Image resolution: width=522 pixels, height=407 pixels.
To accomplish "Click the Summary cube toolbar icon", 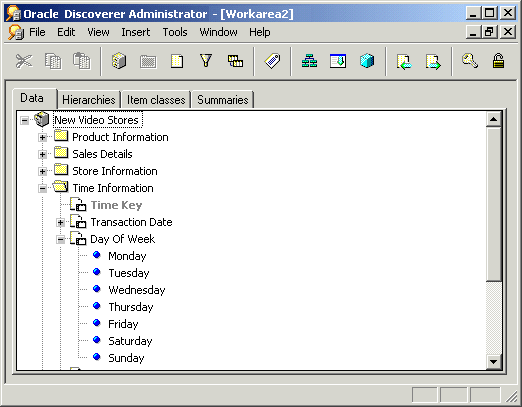I will [367, 61].
